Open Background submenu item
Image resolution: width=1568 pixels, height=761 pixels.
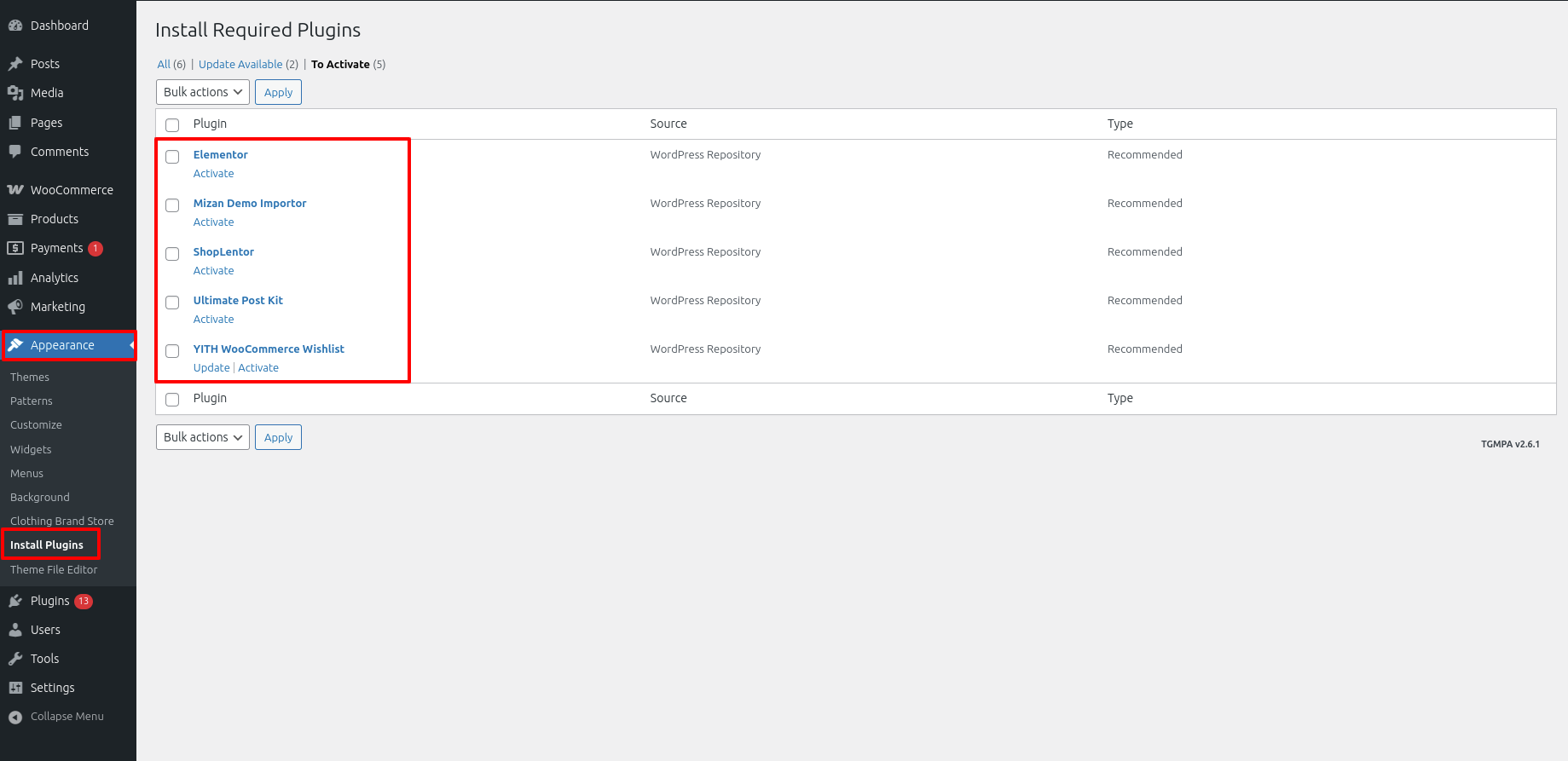click(40, 497)
